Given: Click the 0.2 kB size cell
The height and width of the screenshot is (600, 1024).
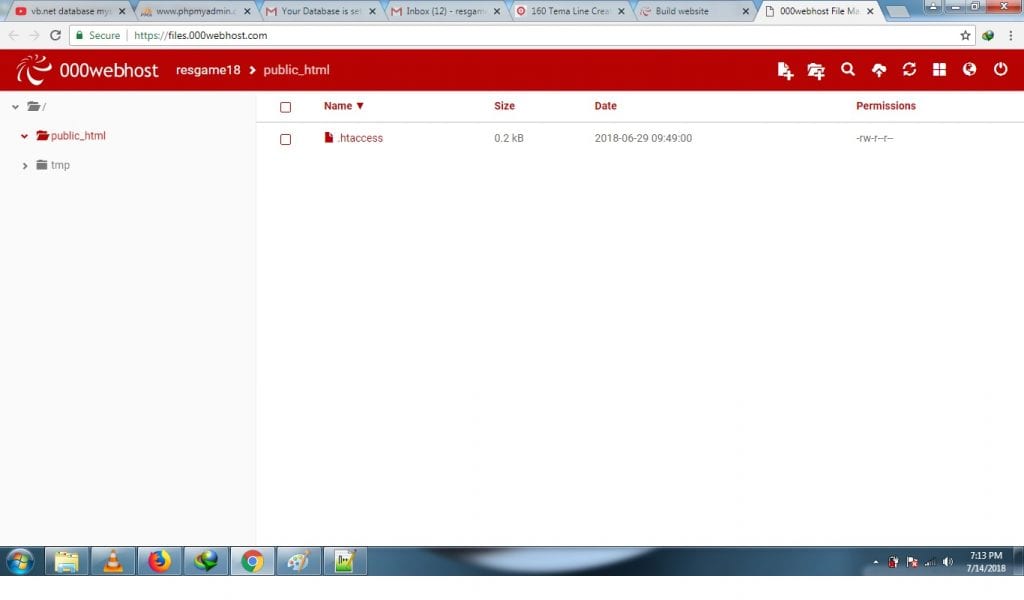Looking at the screenshot, I should click(x=509, y=138).
